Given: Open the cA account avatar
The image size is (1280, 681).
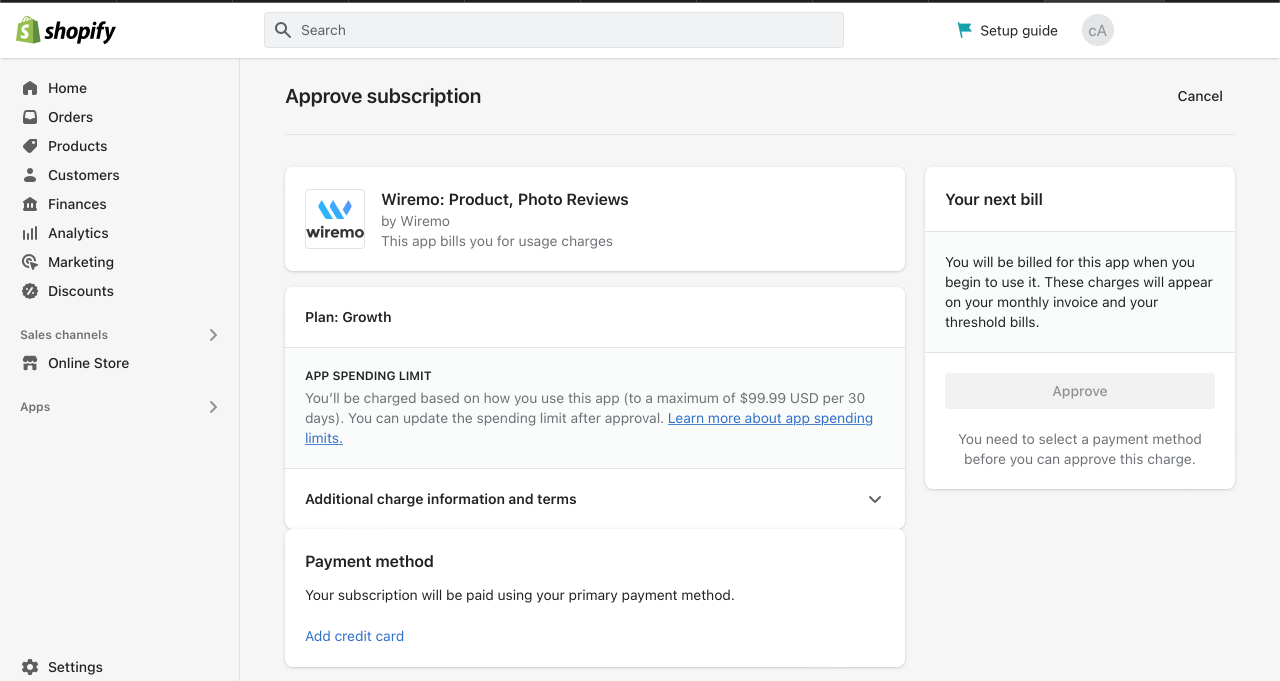Looking at the screenshot, I should pos(1098,30).
